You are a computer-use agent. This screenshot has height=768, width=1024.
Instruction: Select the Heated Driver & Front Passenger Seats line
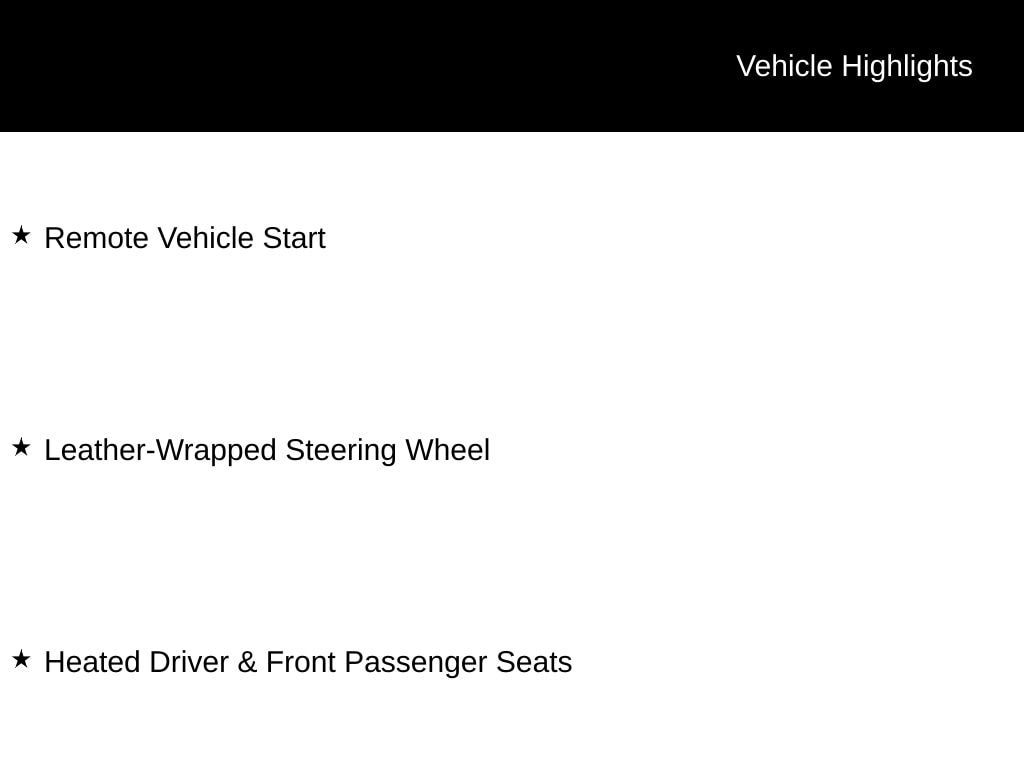tap(308, 662)
